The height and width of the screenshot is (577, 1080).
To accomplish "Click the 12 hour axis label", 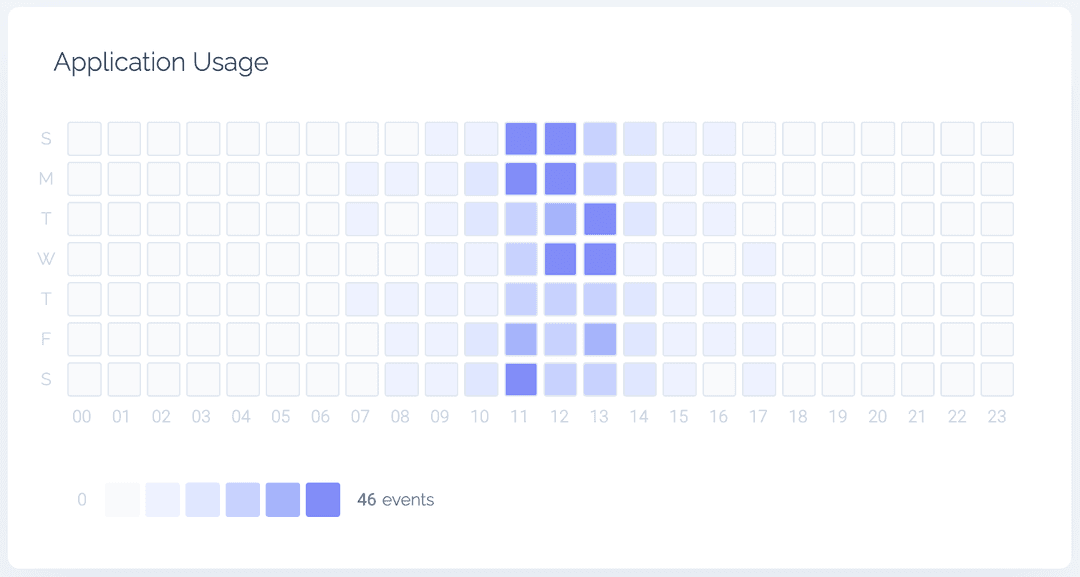I will coord(559,417).
